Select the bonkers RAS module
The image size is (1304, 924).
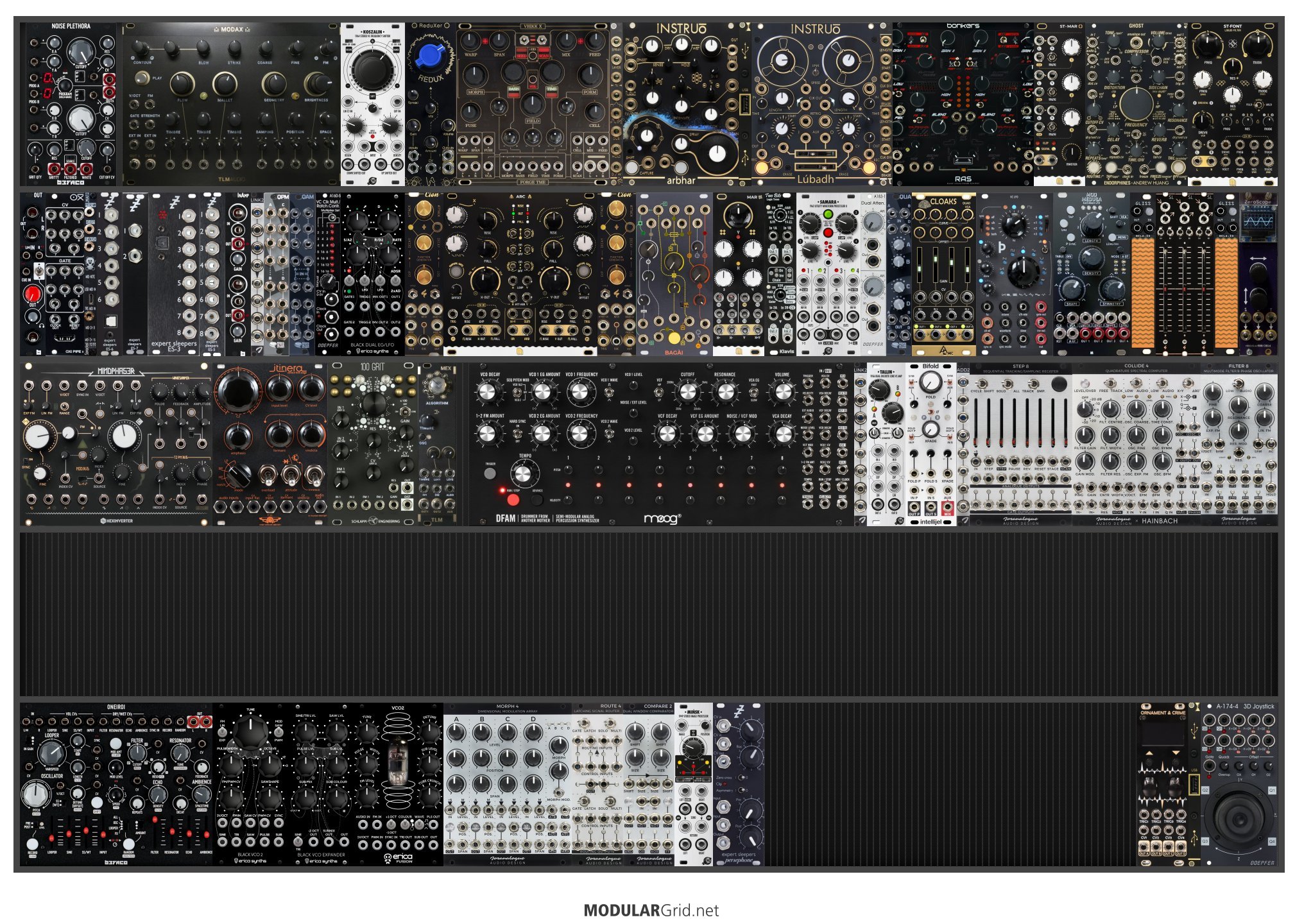(x=963, y=104)
